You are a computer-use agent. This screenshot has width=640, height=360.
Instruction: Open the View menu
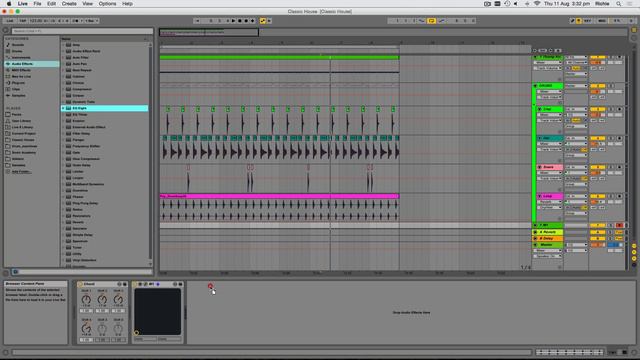click(87, 4)
